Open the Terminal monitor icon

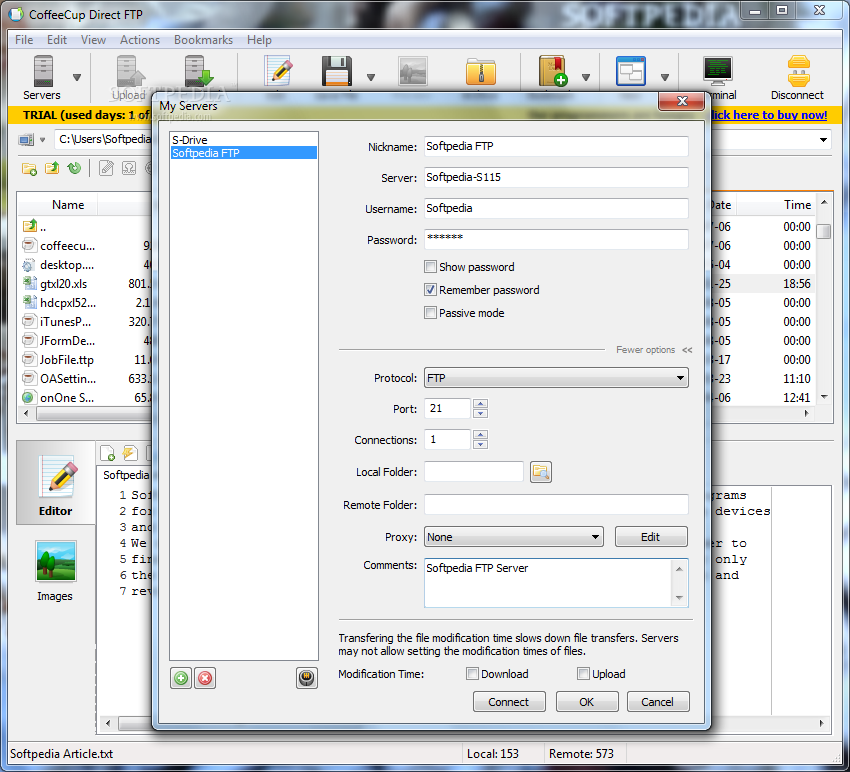coord(718,71)
